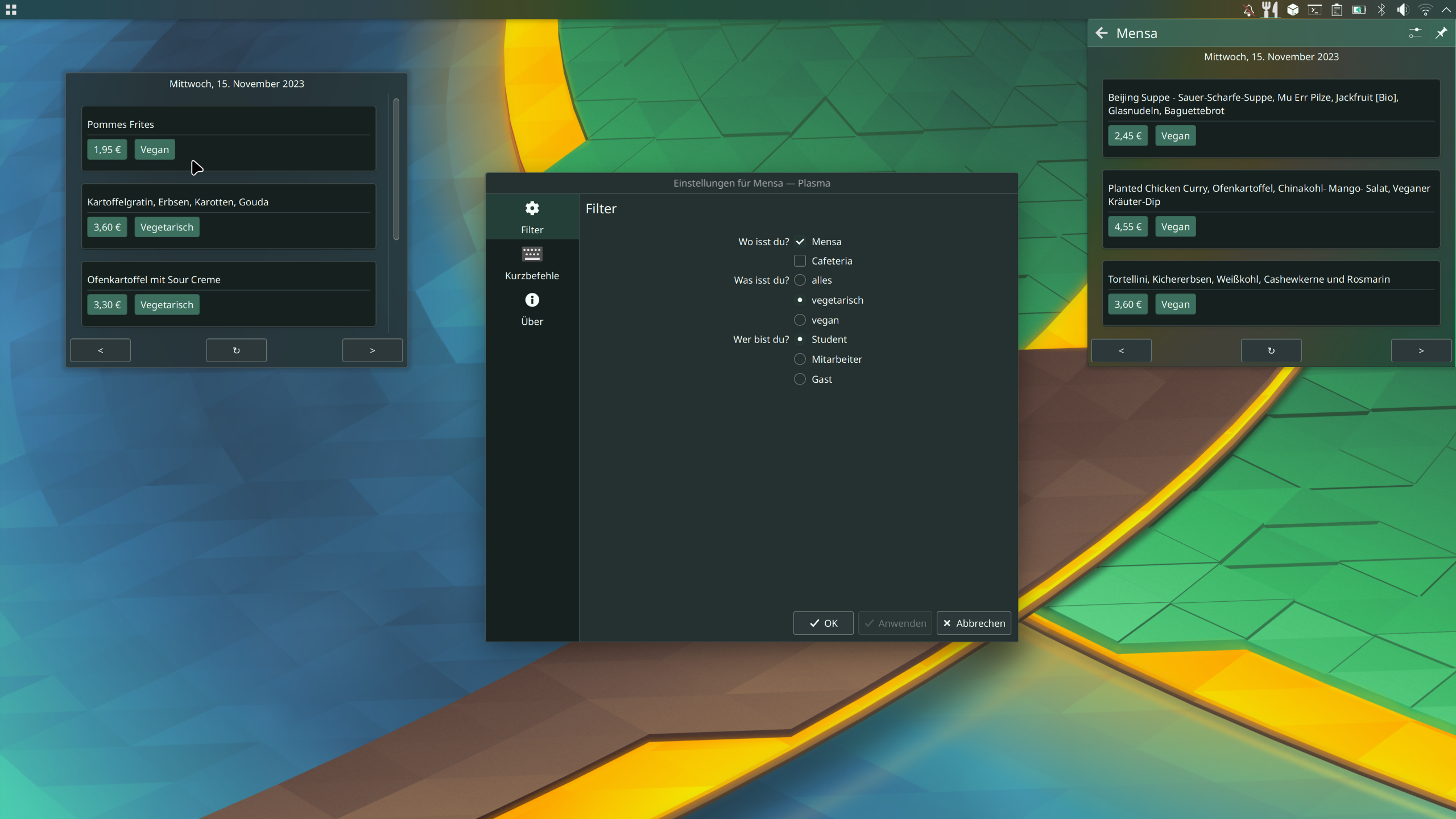The image size is (1456, 819).
Task: Go to next day in Mensa popup
Action: [1421, 350]
